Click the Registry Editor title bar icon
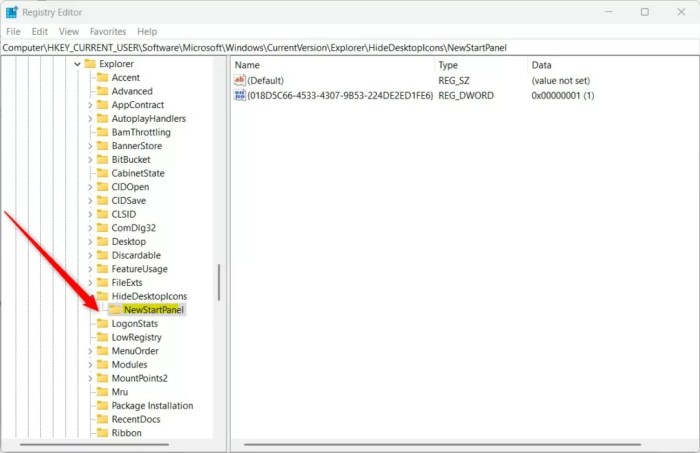This screenshot has height=453, width=700. [x=12, y=12]
